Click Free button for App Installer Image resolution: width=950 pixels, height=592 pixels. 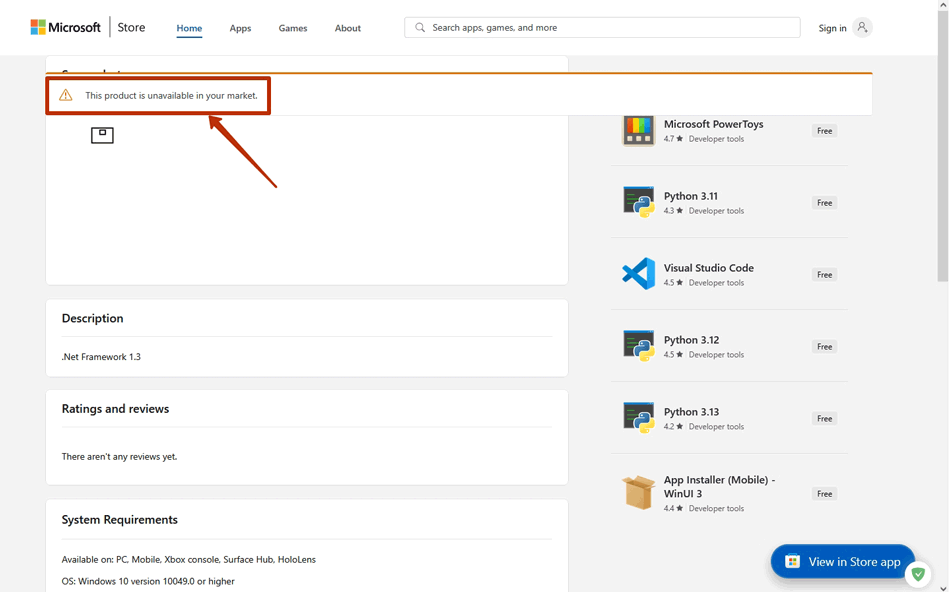click(824, 494)
